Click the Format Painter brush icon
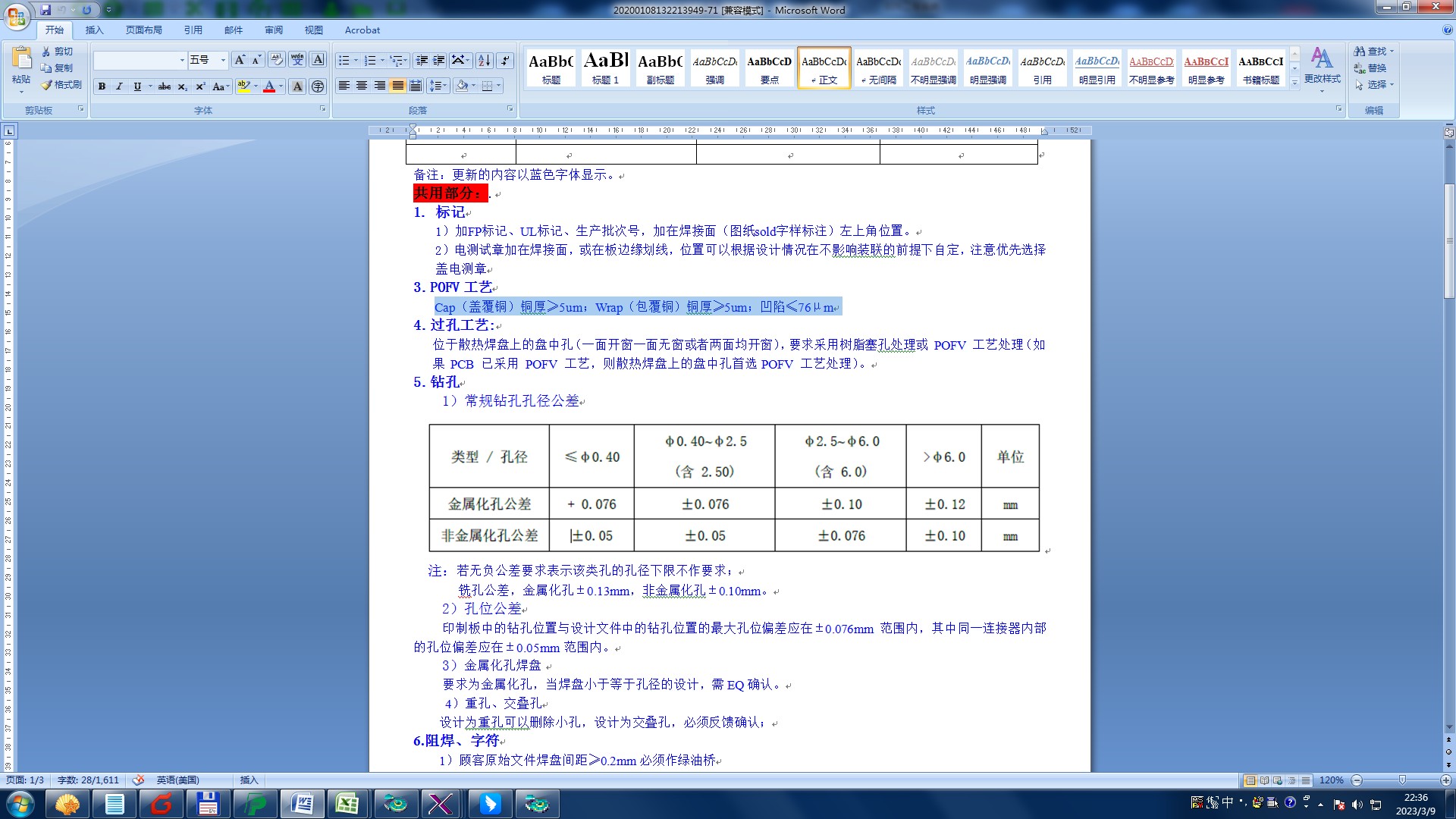 click(x=47, y=85)
